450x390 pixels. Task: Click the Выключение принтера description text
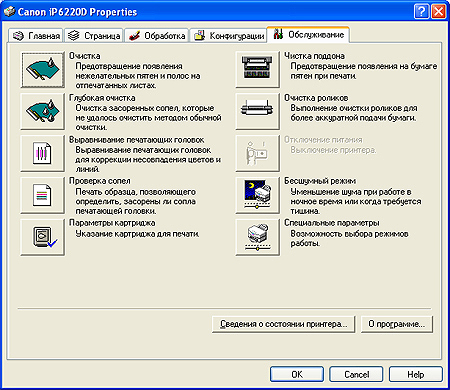tap(333, 150)
